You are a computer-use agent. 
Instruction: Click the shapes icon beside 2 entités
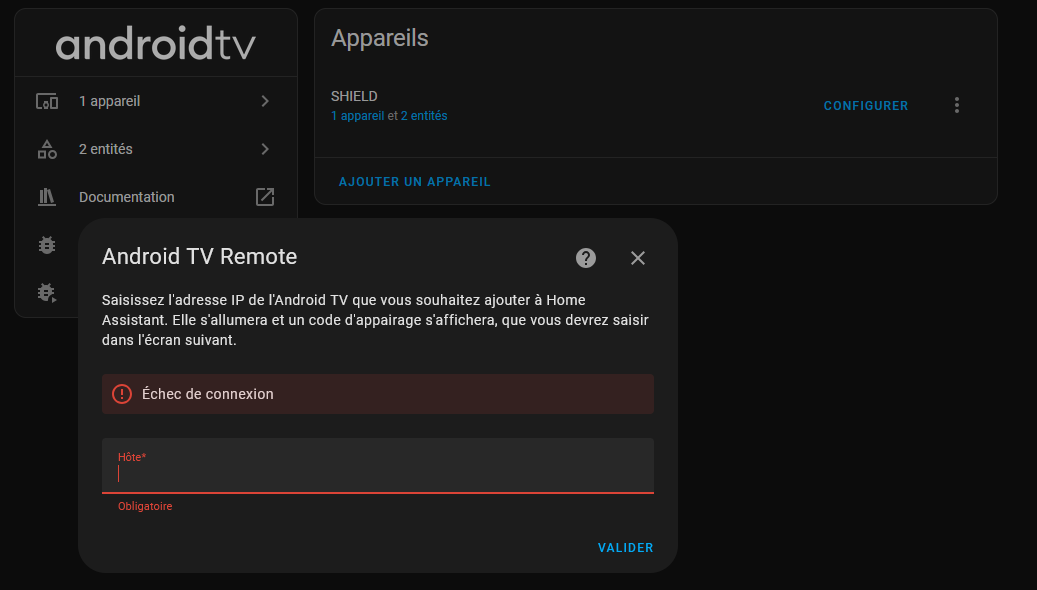pos(47,149)
